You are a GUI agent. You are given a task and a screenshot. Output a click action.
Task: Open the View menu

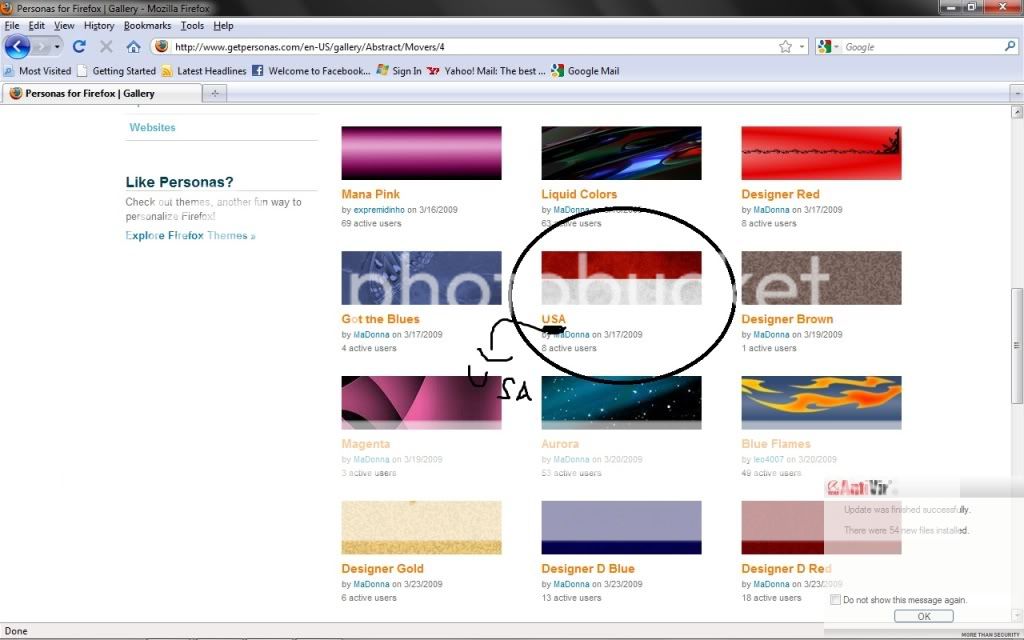64,25
